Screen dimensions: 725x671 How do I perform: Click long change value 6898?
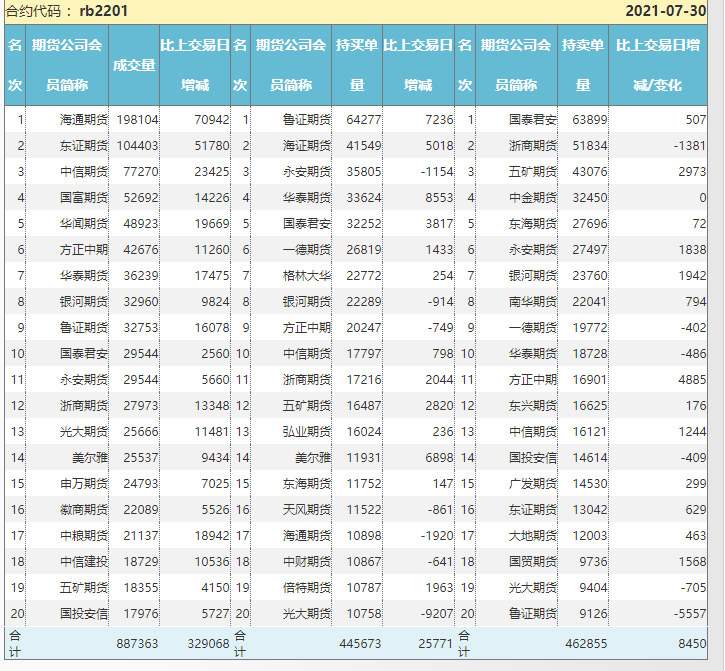[439, 458]
